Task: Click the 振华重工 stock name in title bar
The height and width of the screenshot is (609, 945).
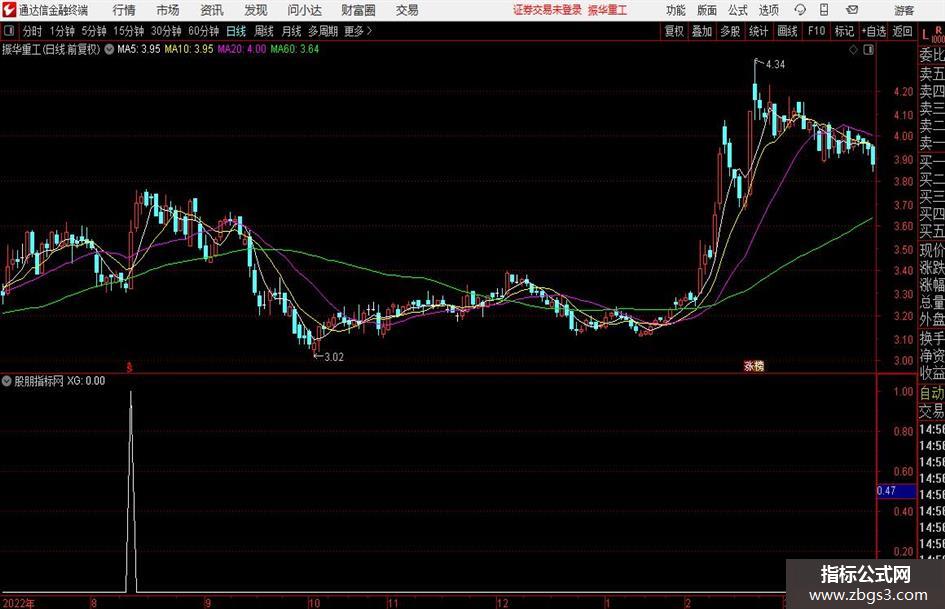Action: tap(608, 10)
